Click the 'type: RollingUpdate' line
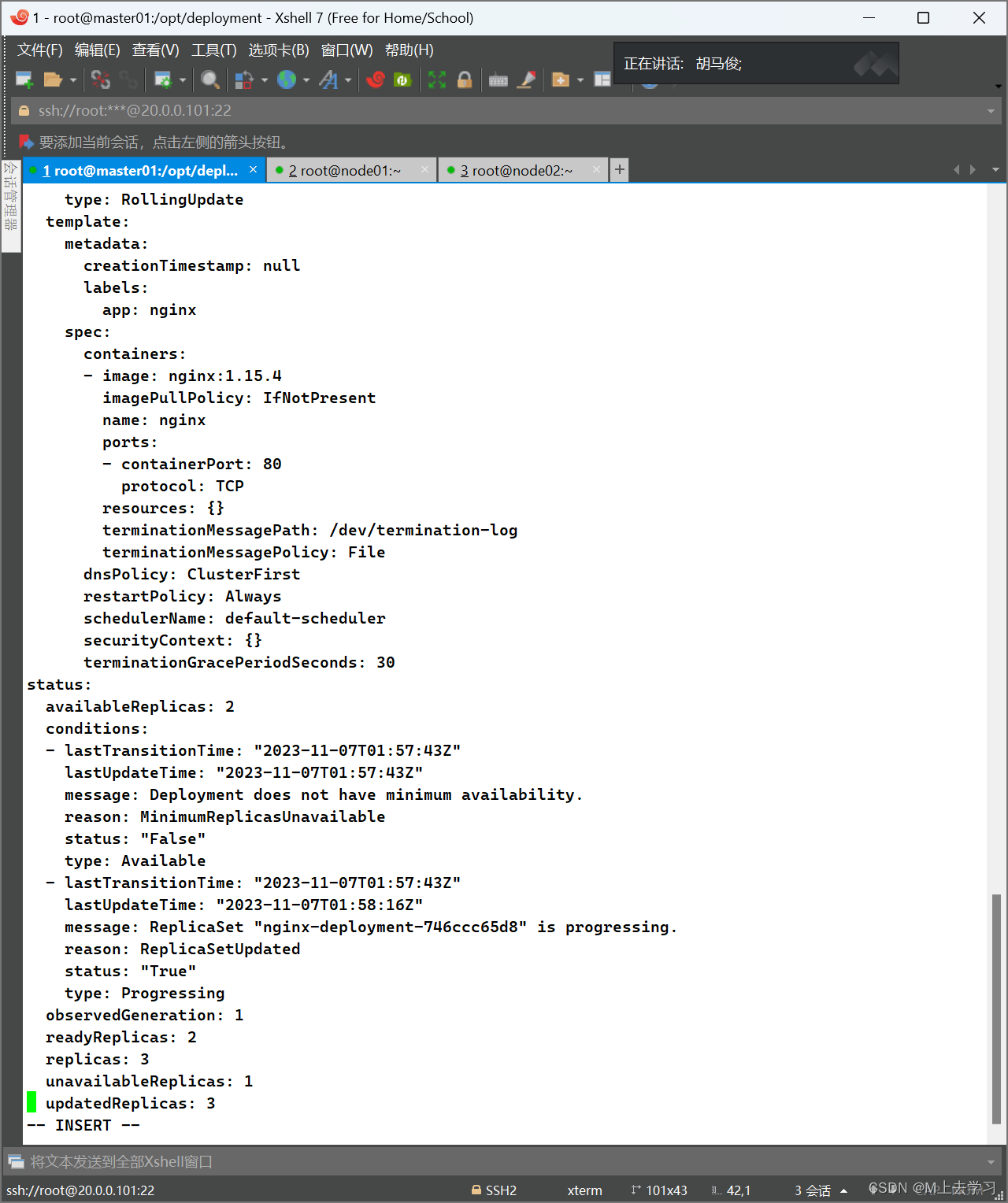 tap(154, 200)
